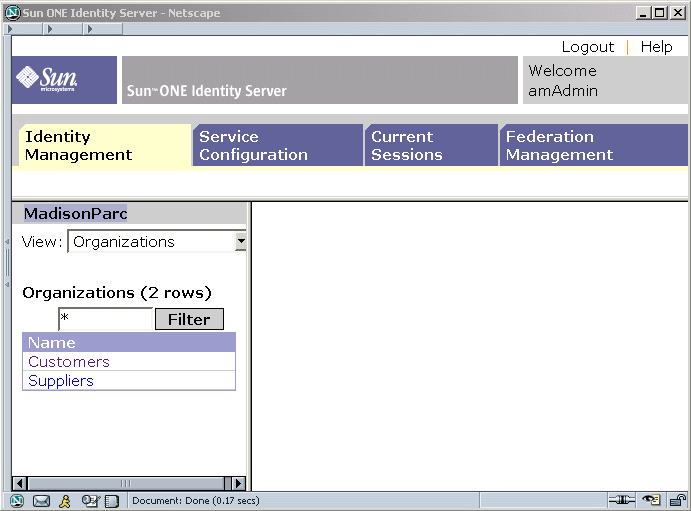Click the security padlock icon

point(678,500)
